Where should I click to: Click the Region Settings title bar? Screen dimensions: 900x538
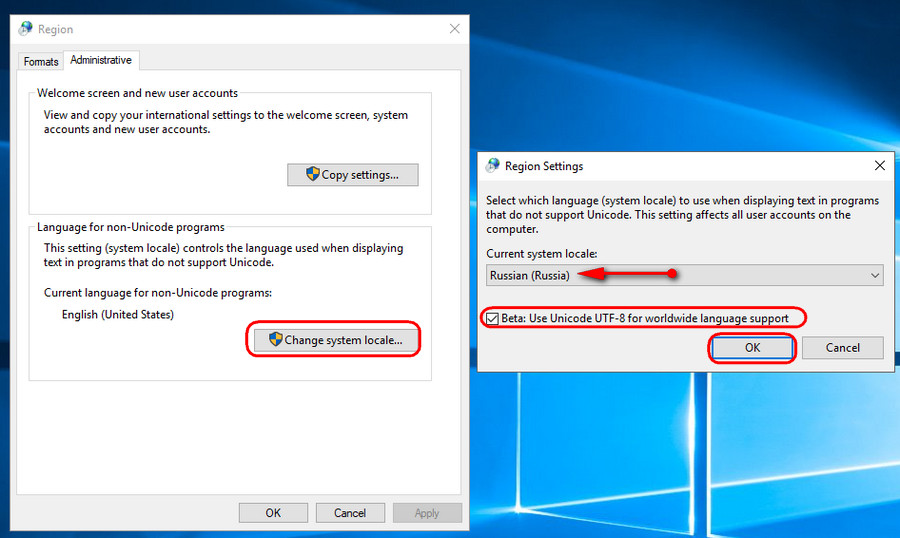(x=680, y=166)
